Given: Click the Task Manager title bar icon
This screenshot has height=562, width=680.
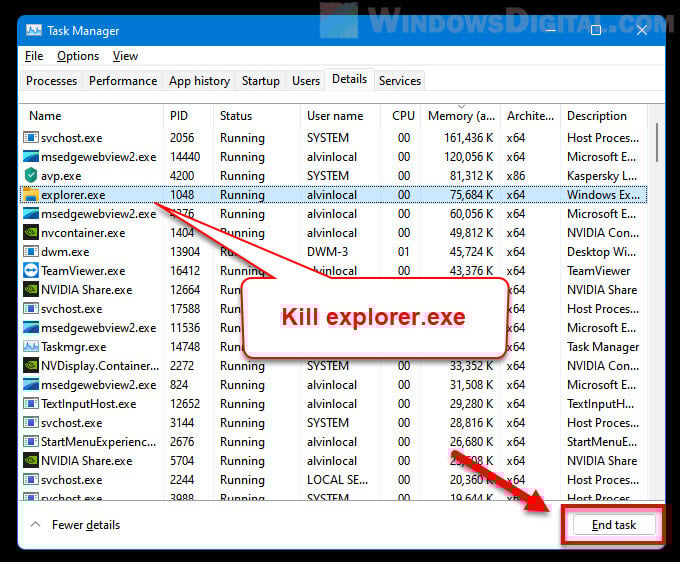Looking at the screenshot, I should (33, 30).
